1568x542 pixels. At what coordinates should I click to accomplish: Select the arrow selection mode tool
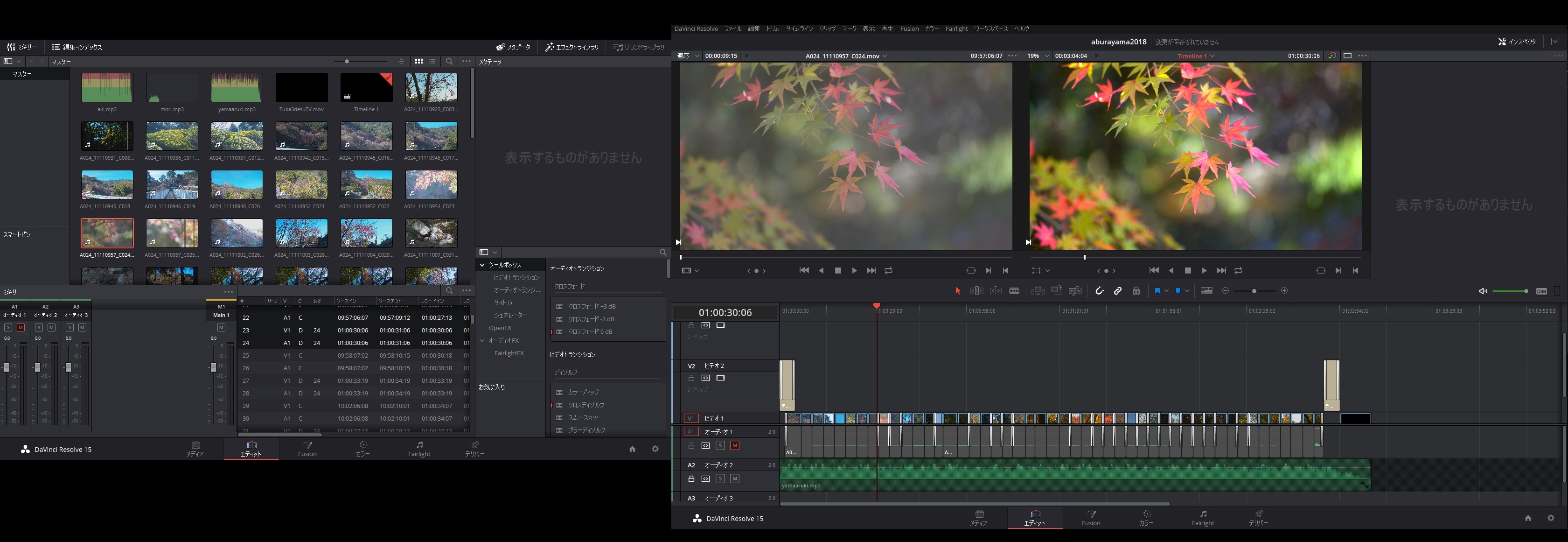[957, 291]
